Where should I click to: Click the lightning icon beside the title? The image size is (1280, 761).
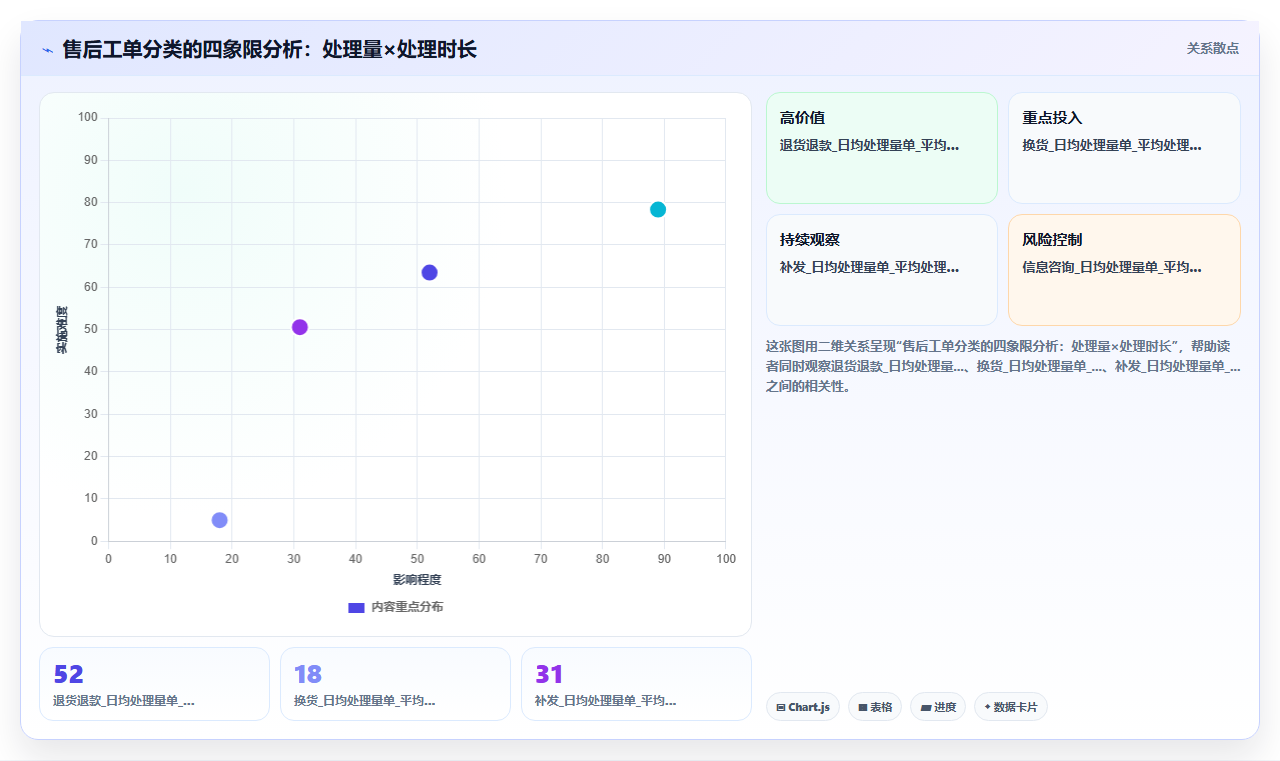click(47, 50)
